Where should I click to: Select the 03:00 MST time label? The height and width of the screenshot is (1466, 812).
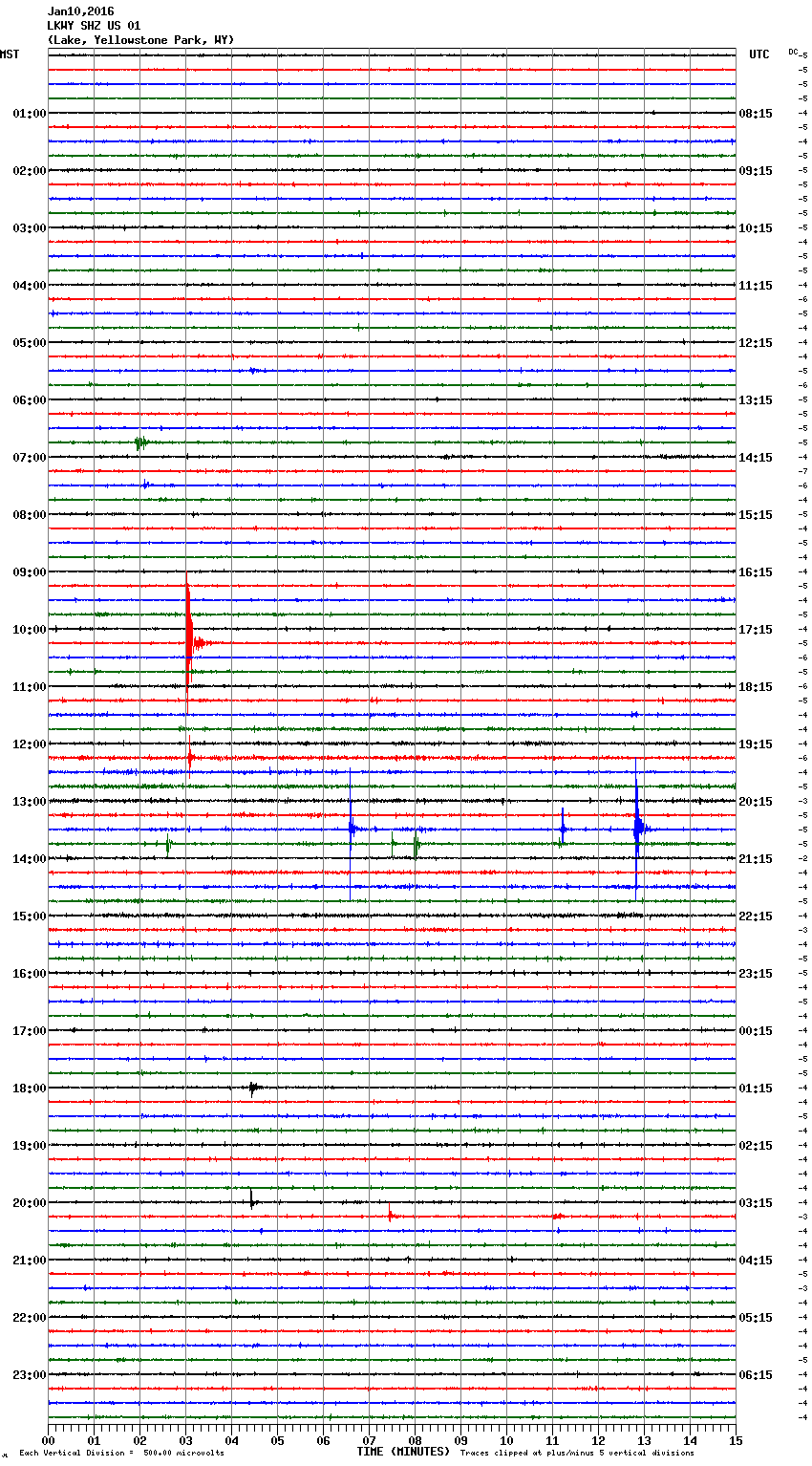[29, 228]
